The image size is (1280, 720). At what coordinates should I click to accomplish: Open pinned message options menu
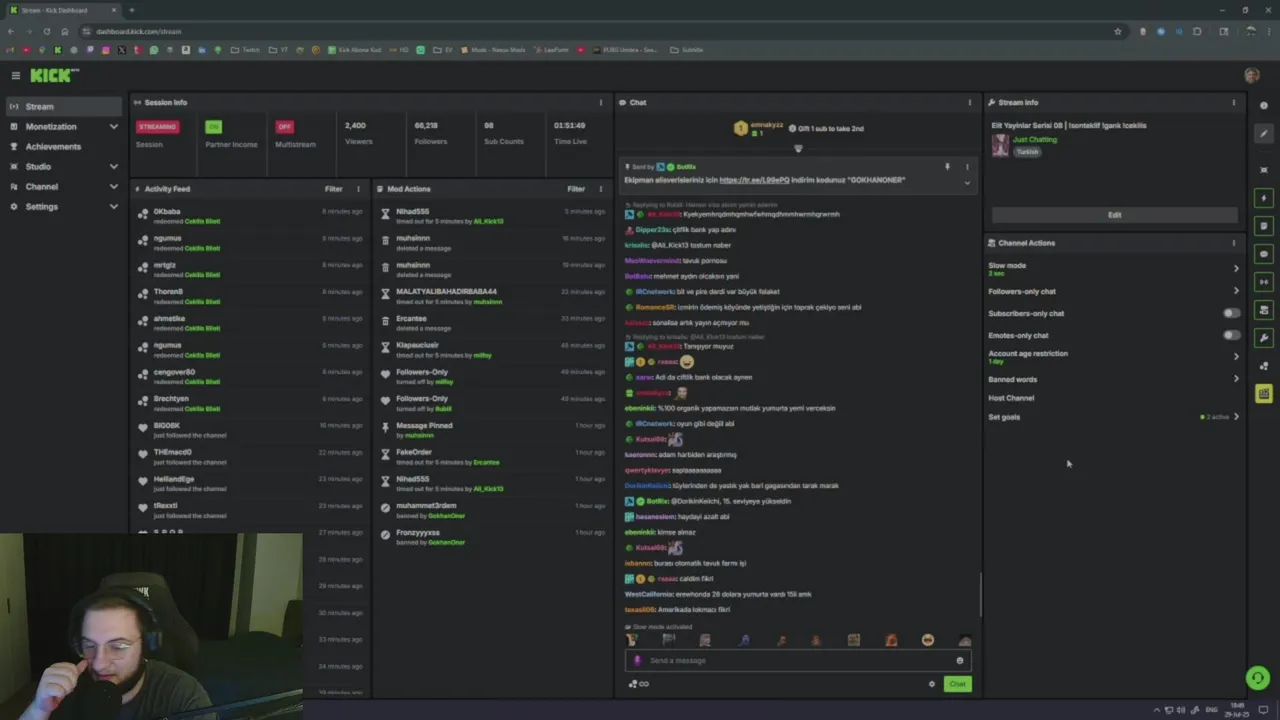coord(967,167)
